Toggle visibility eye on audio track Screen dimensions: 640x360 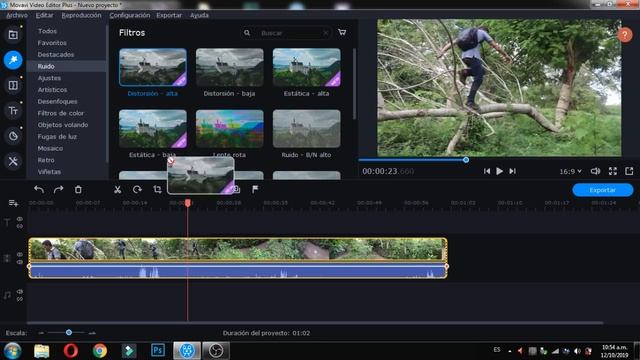(x=20, y=292)
